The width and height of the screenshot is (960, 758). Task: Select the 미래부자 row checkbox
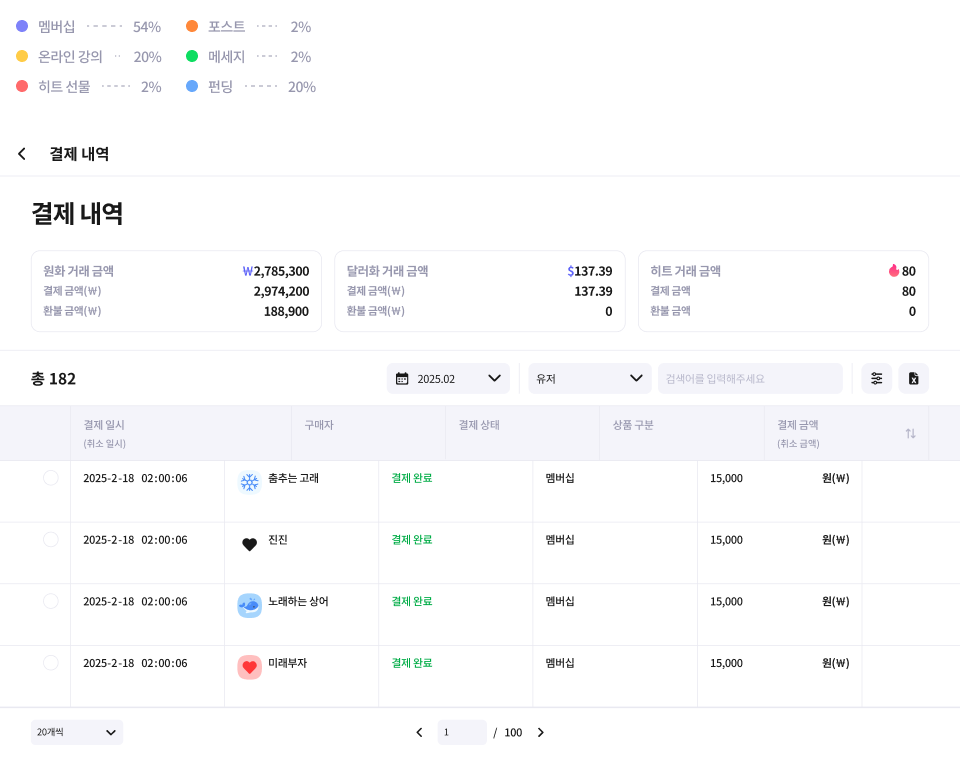click(x=51, y=663)
